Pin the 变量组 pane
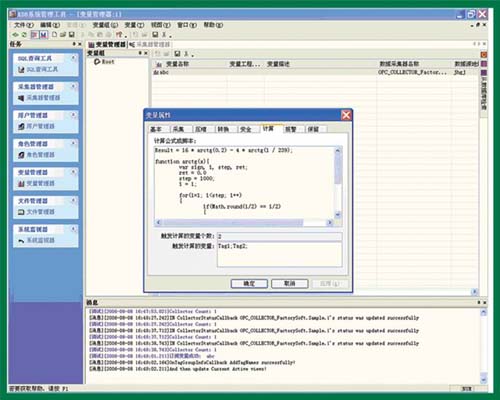Viewport: 500px width, 400px height. point(140,53)
